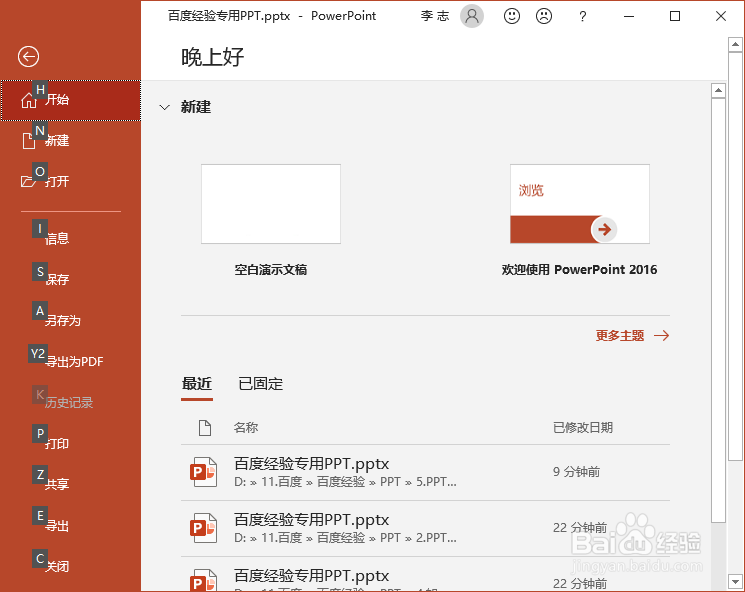Click inner list scrollbar up arrow
Viewport: 745px width, 592px height.
point(718,90)
